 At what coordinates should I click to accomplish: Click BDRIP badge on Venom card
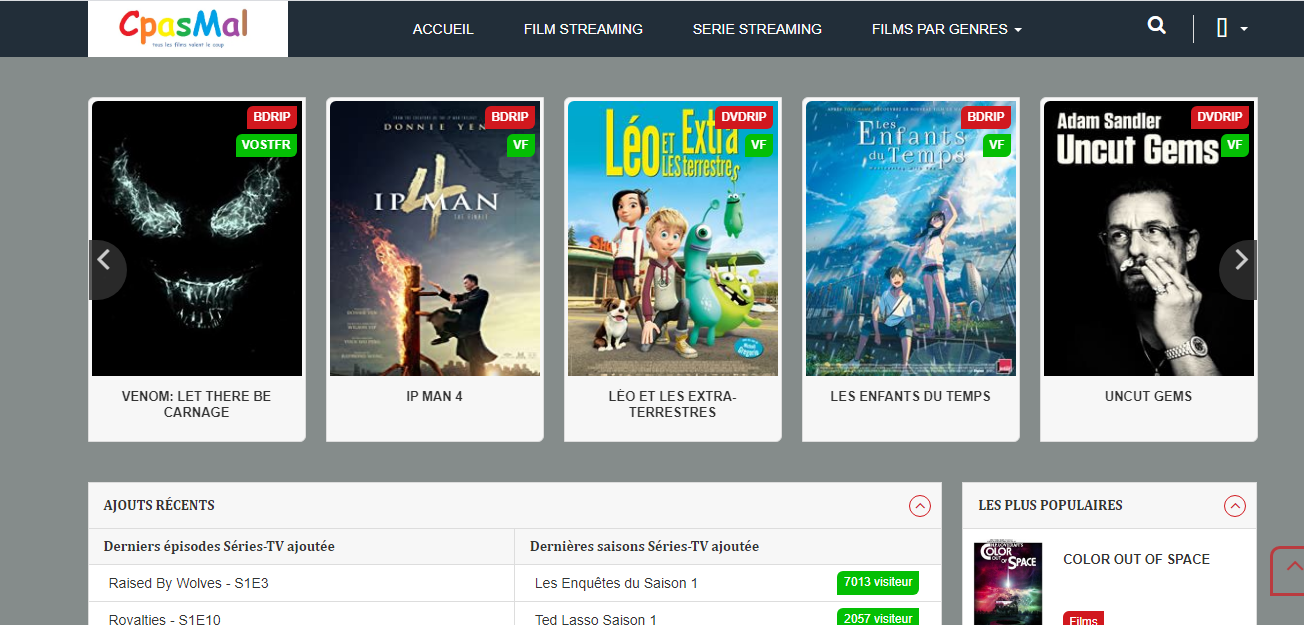click(x=272, y=117)
